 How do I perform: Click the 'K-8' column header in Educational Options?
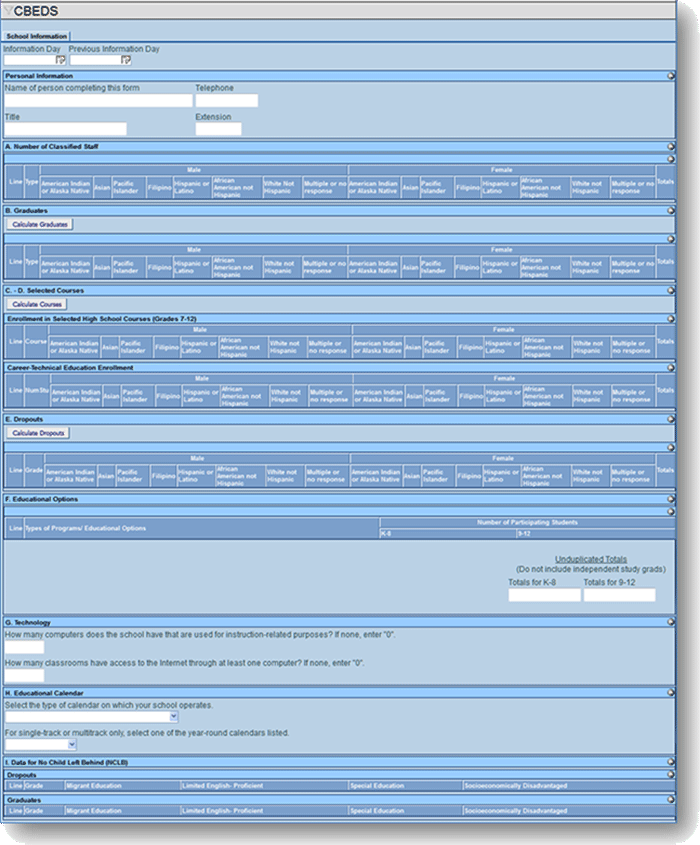coord(448,534)
